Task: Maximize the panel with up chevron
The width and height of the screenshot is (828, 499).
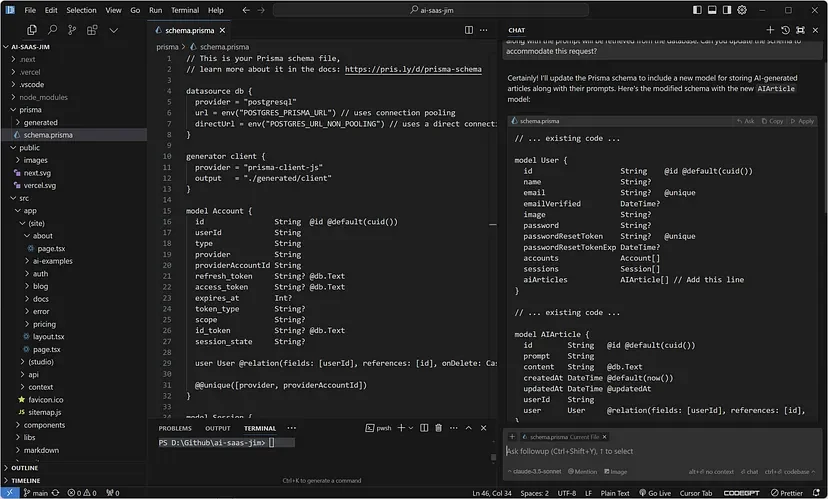Action: coord(468,428)
